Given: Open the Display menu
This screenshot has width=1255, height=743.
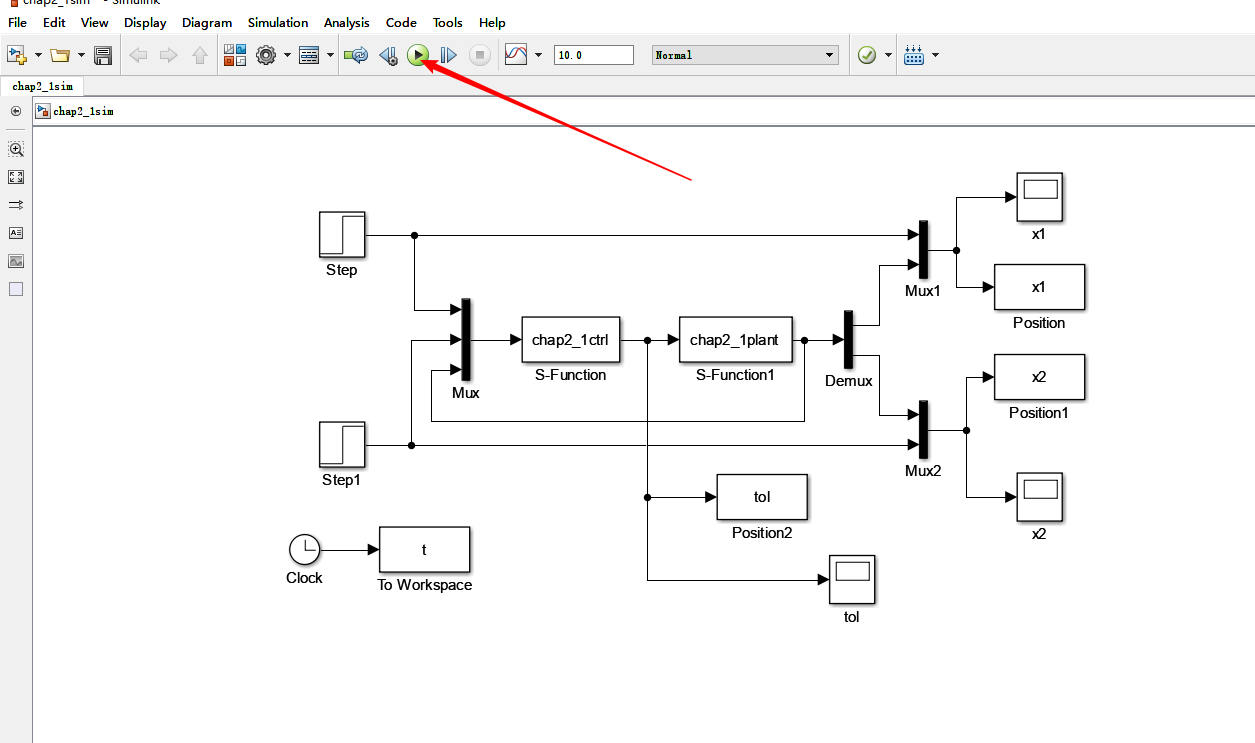Looking at the screenshot, I should coord(145,22).
